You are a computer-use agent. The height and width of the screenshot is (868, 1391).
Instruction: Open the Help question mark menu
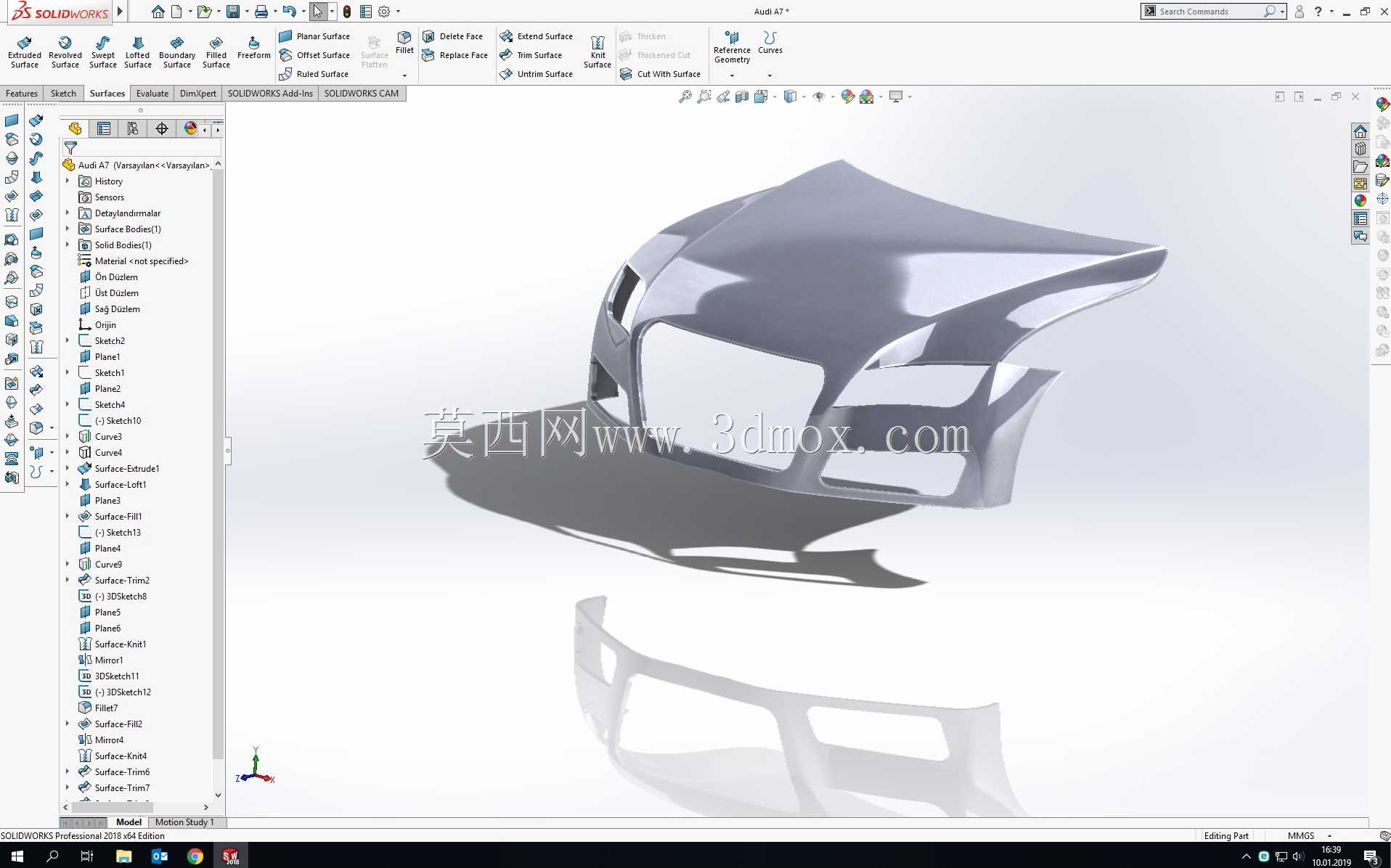pyautogui.click(x=1318, y=12)
